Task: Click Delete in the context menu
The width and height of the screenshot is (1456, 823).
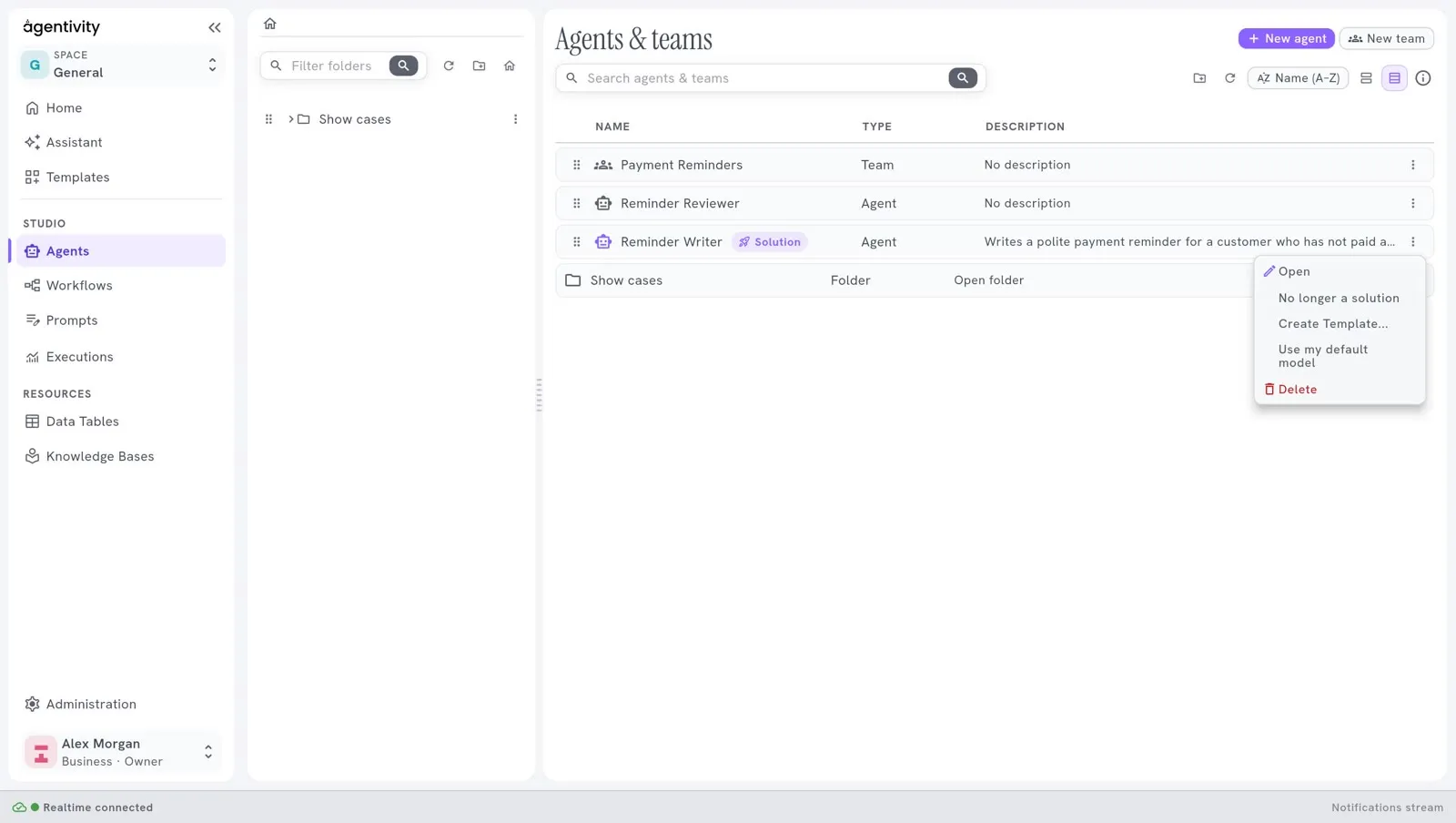Action: click(x=1340, y=390)
